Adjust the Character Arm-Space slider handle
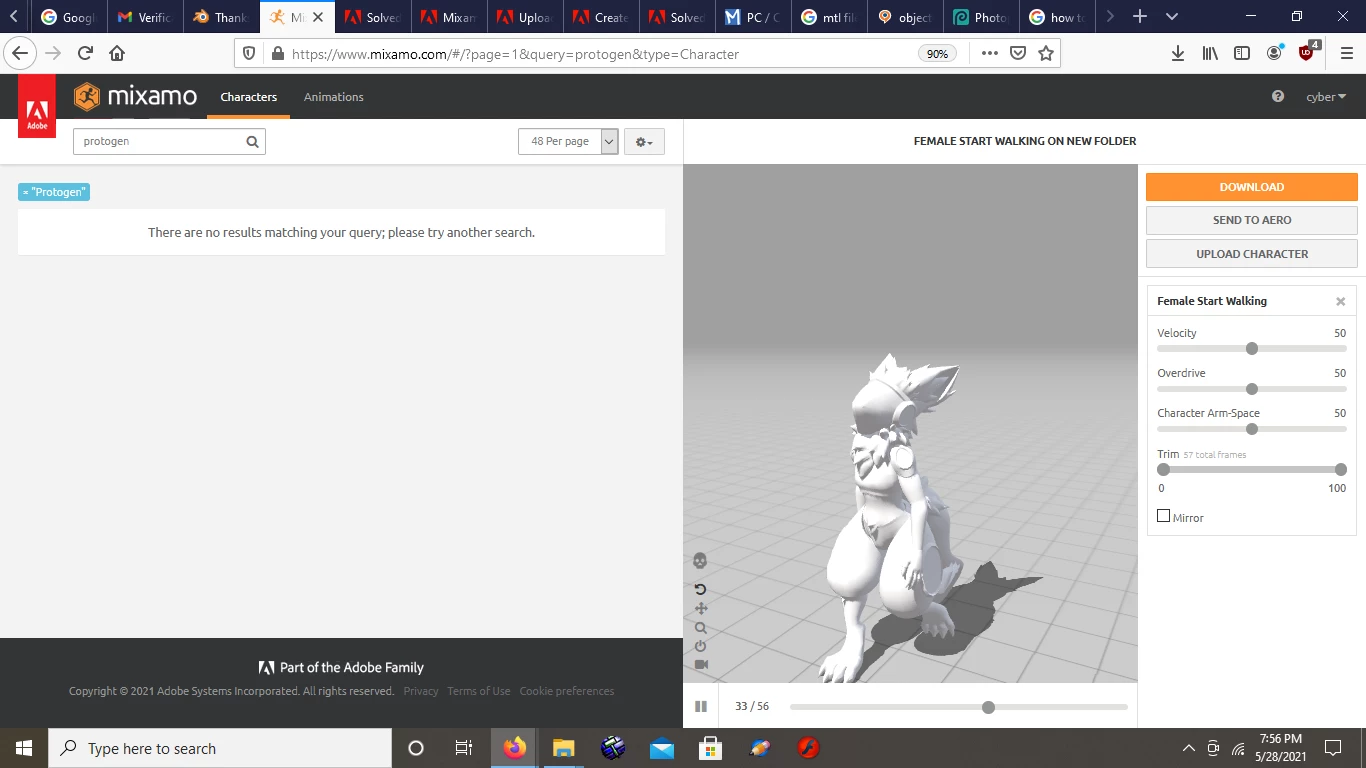 (1252, 429)
